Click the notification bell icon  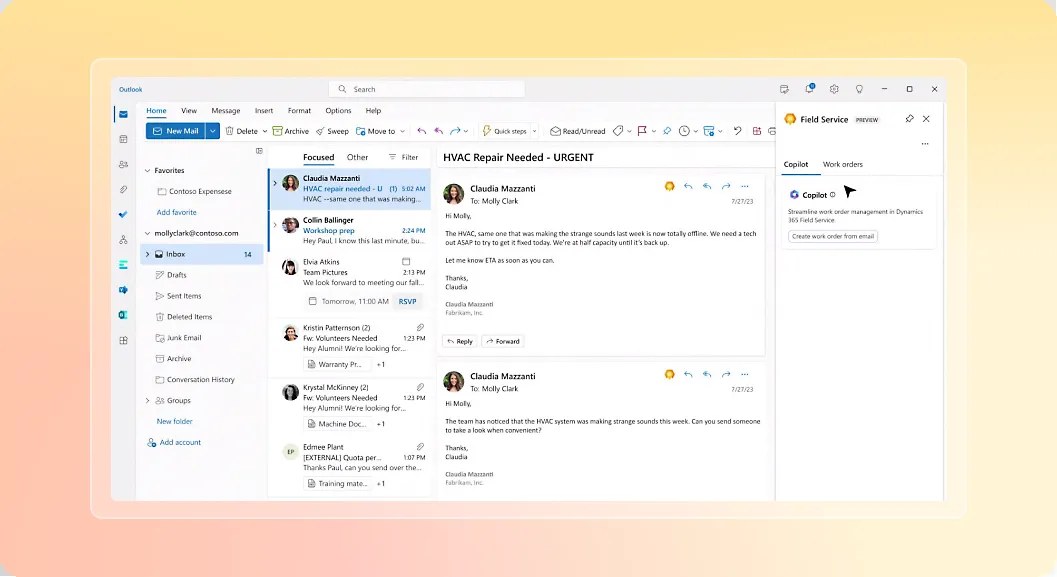[x=809, y=89]
